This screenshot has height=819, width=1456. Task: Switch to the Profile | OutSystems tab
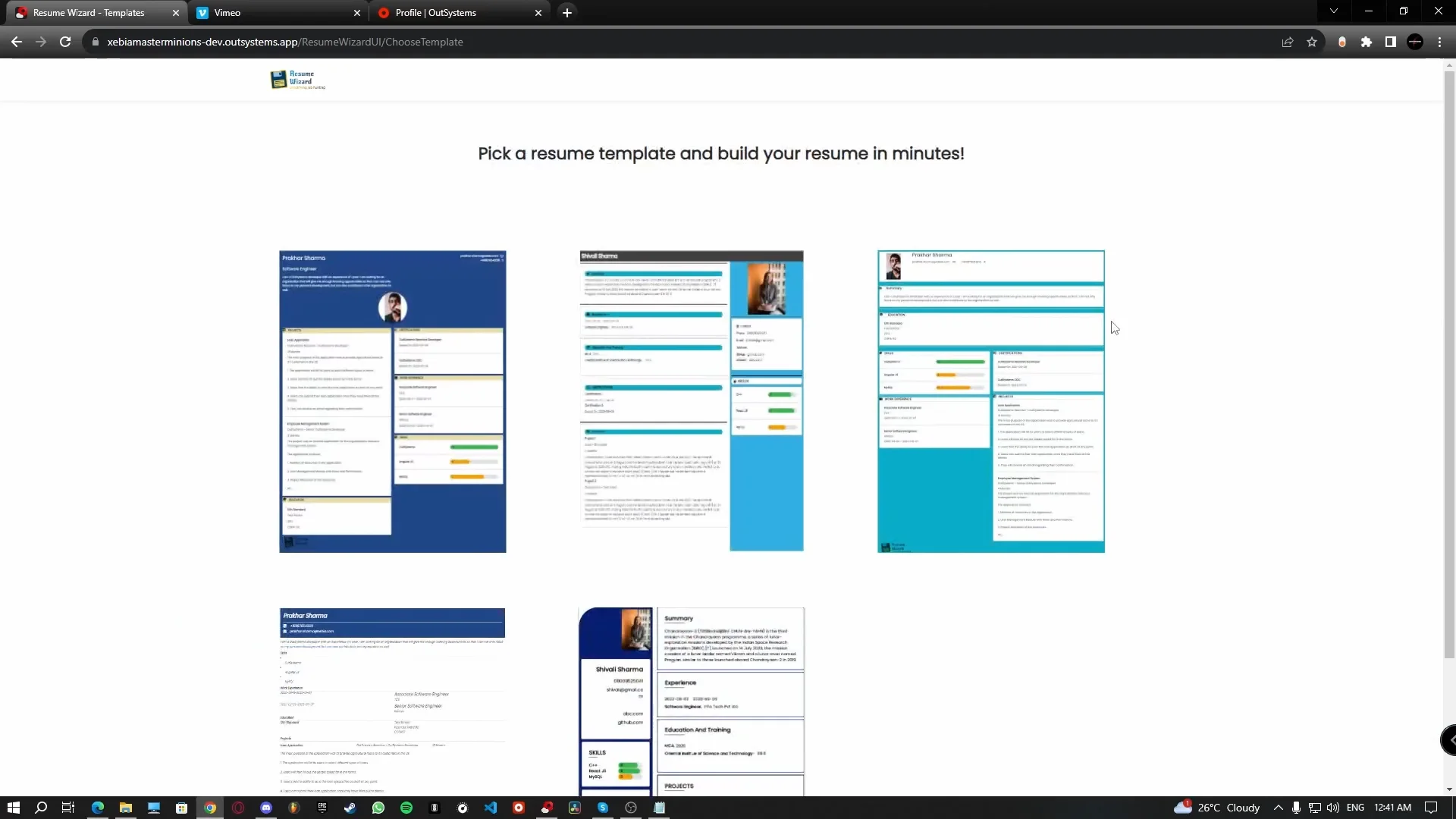pyautogui.click(x=460, y=13)
